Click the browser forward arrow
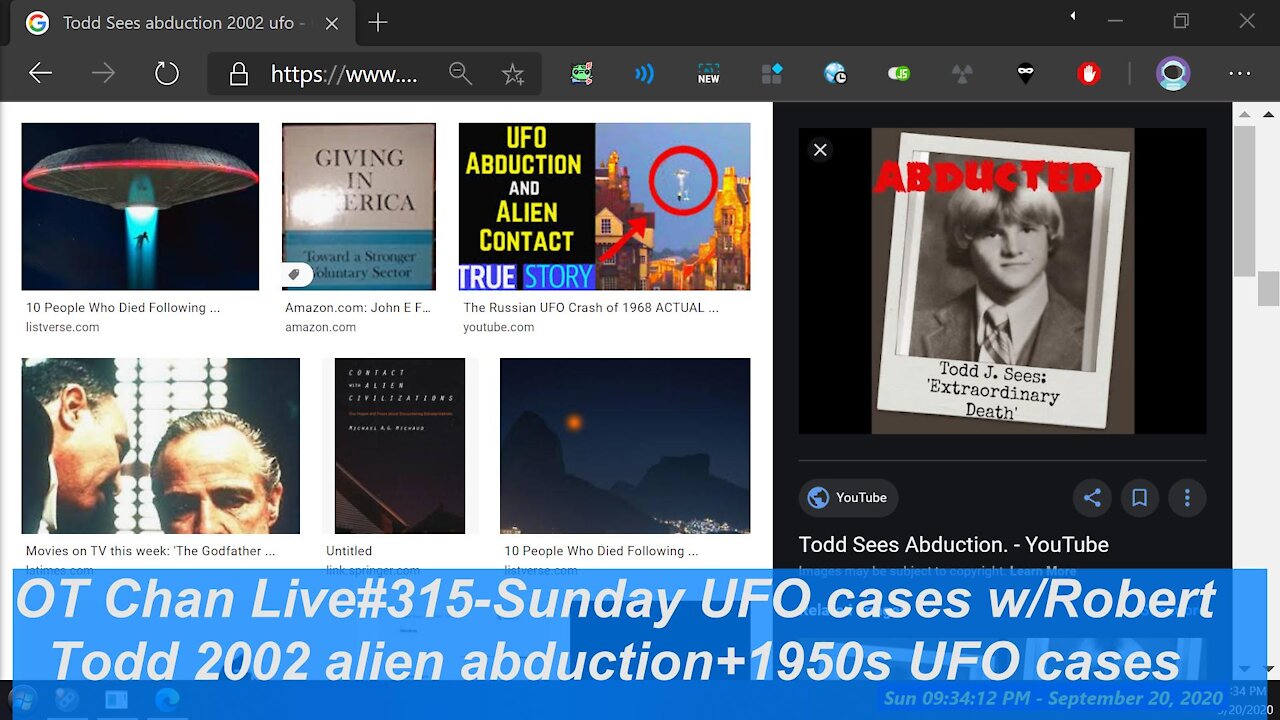The image size is (1280, 720). 103,73
